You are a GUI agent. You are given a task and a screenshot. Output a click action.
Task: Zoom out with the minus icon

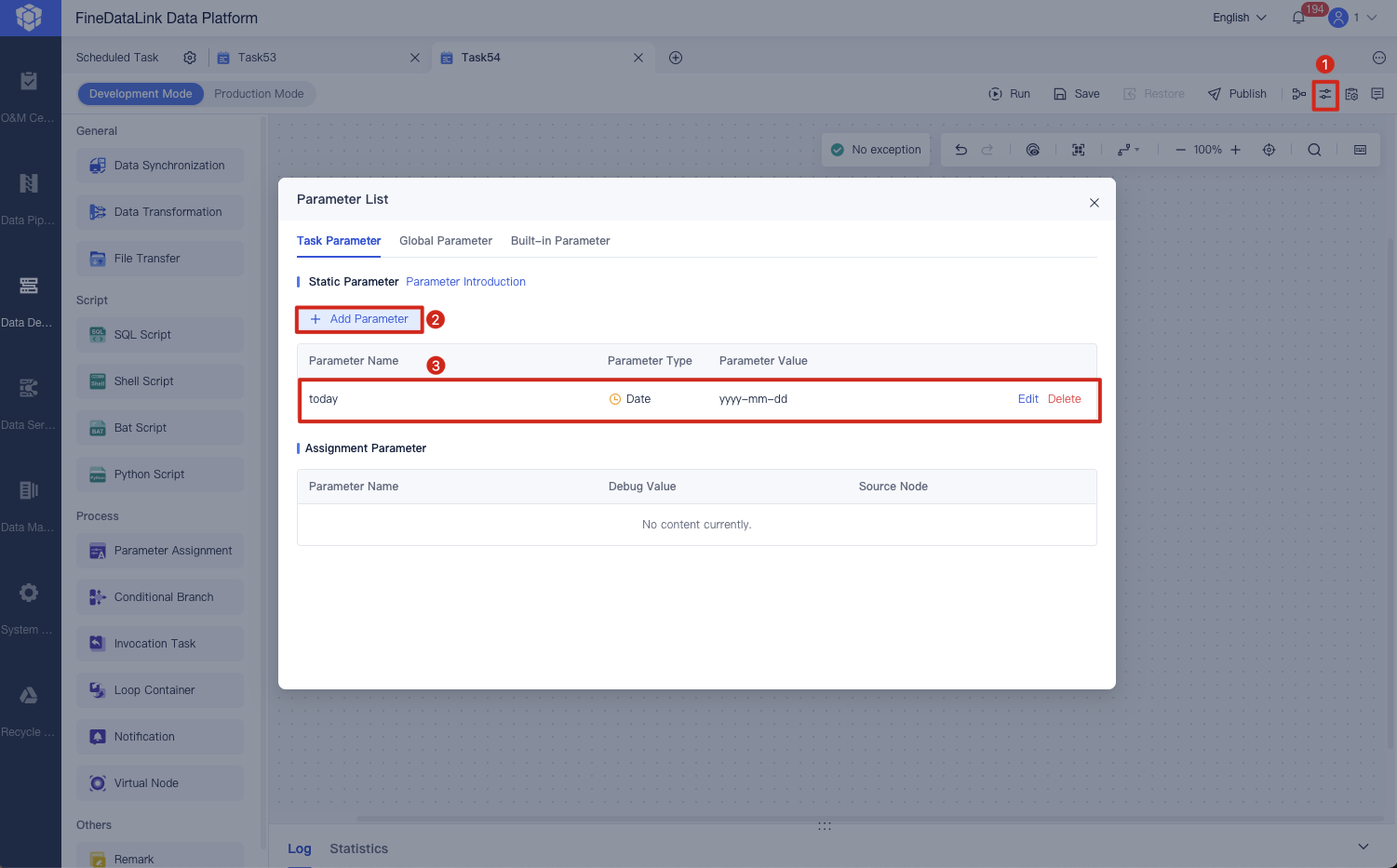(x=1180, y=150)
